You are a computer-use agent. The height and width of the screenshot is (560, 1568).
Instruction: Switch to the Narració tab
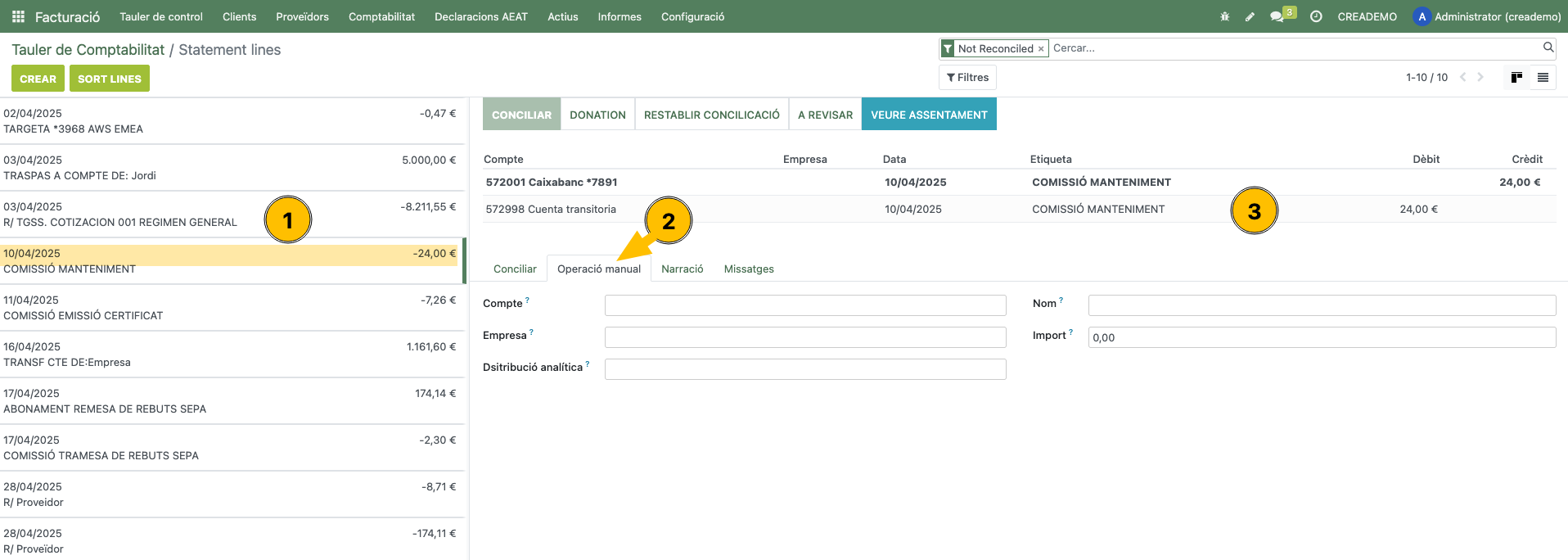click(x=682, y=269)
